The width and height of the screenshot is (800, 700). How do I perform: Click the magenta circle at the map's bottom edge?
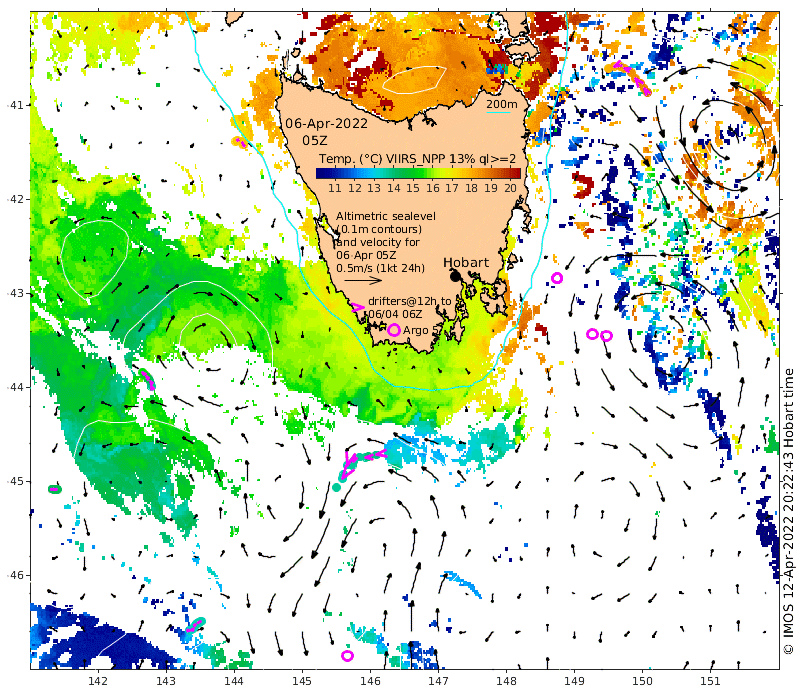(347, 656)
